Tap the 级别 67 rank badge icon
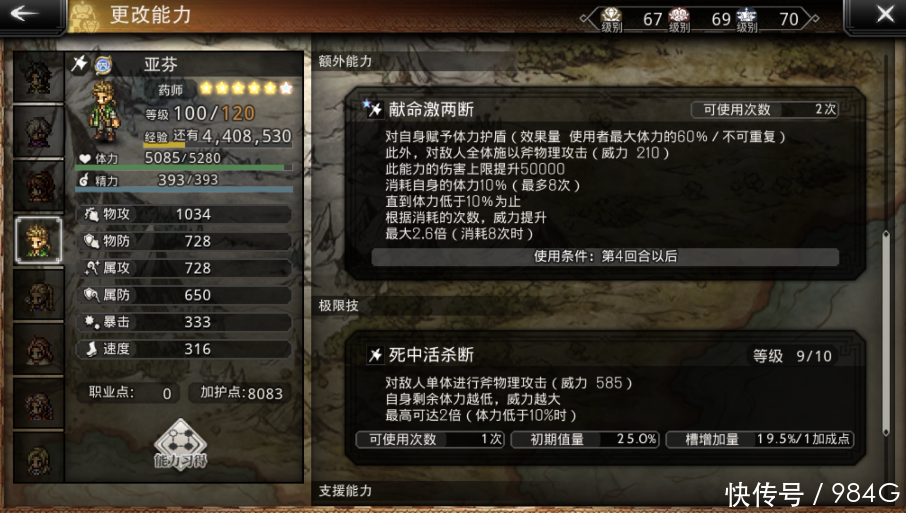906x513 pixels. click(x=611, y=19)
